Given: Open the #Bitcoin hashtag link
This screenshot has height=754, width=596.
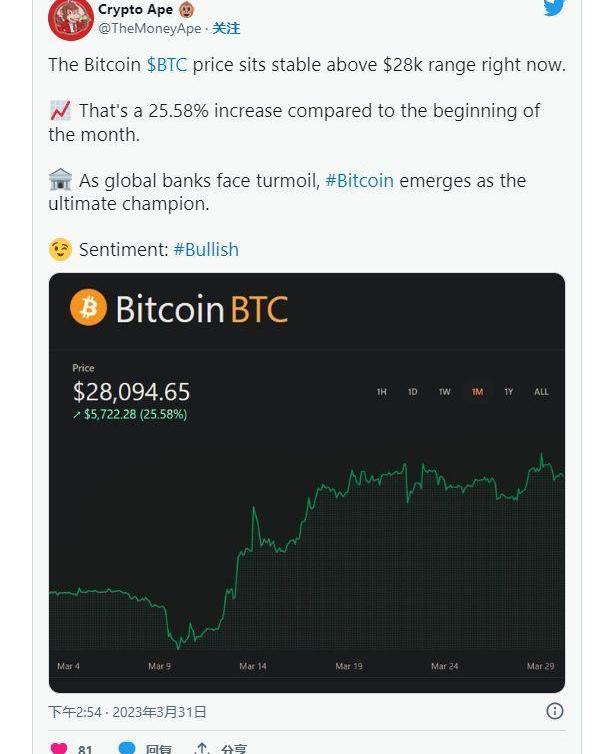Looking at the screenshot, I should (x=359, y=181).
